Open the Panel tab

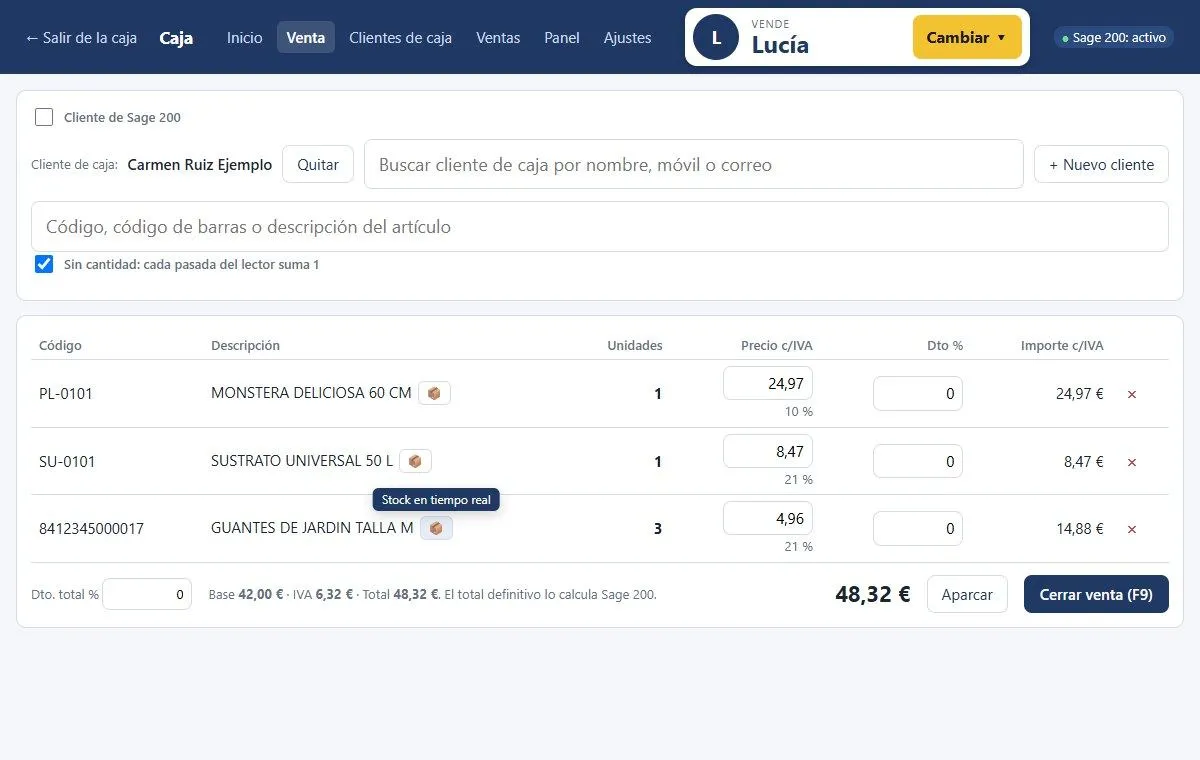click(562, 37)
